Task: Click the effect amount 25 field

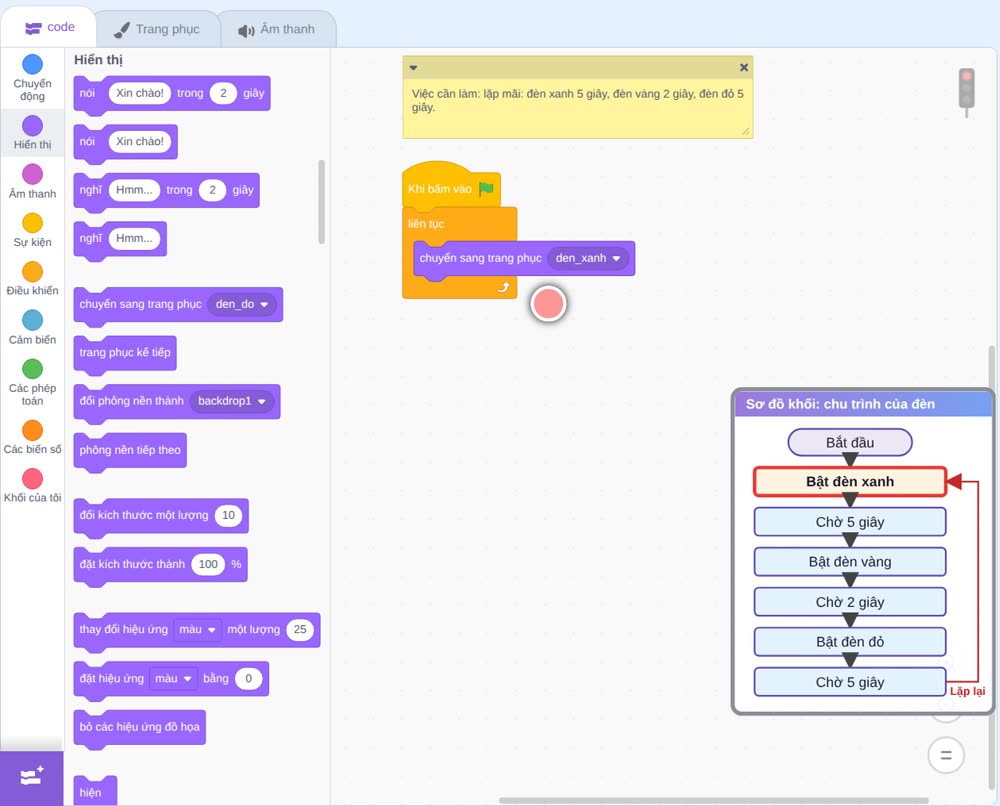Action: tap(300, 629)
